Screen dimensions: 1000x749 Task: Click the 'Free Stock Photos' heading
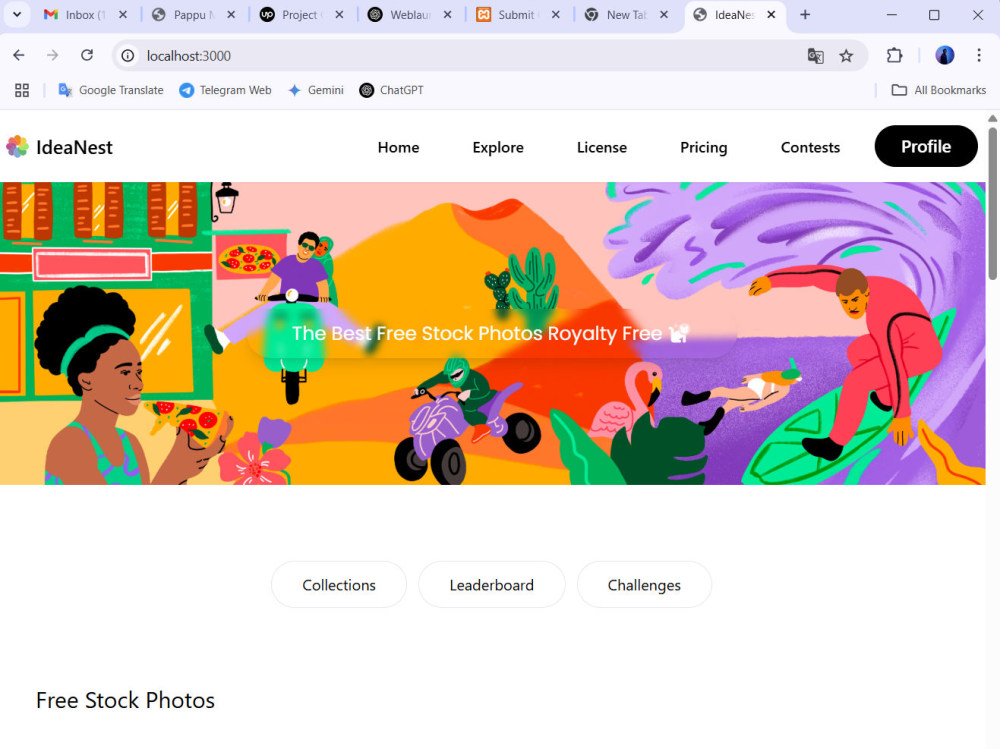pos(126,700)
